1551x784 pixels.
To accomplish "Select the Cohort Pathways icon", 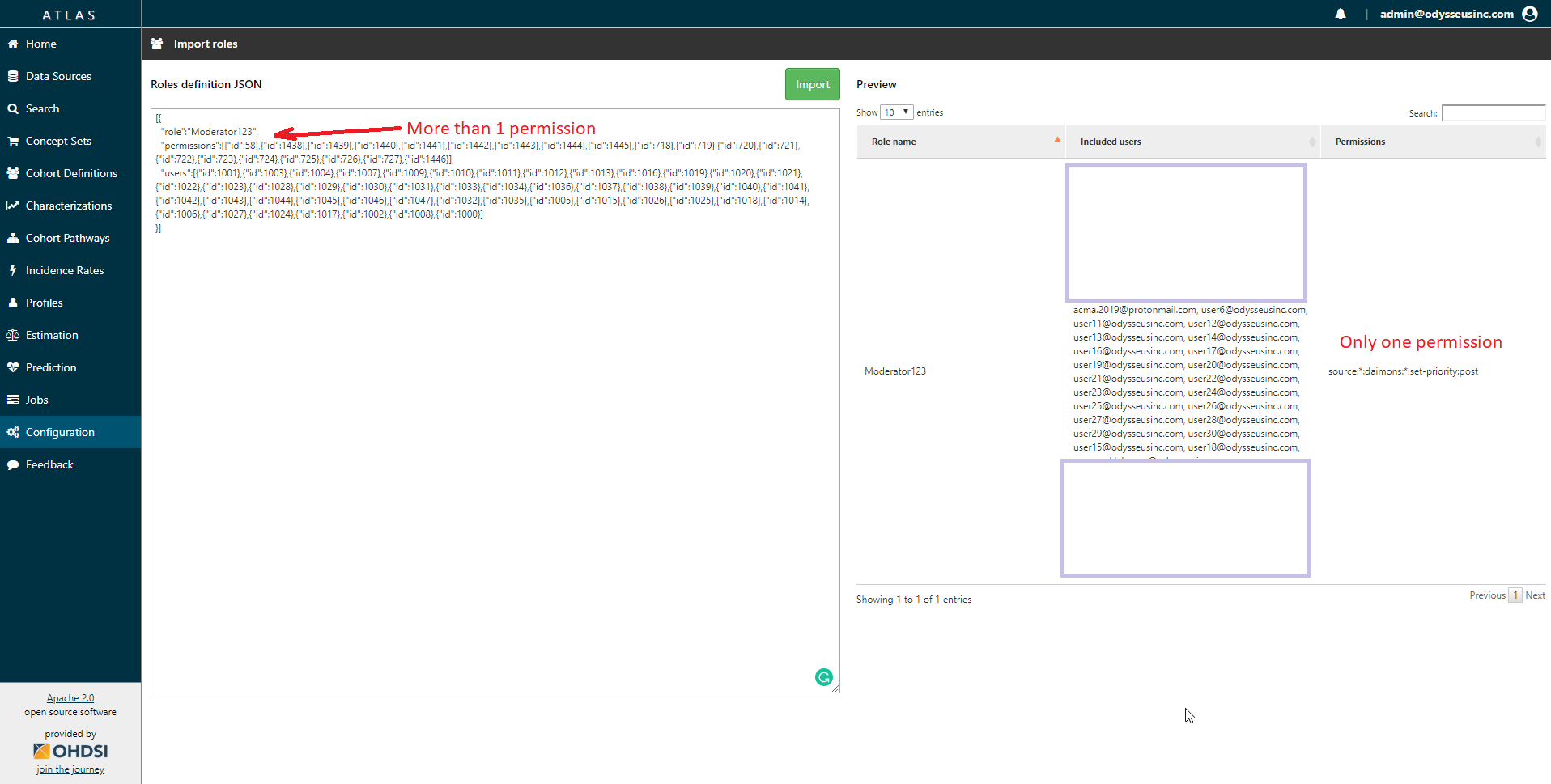I will (x=68, y=238).
